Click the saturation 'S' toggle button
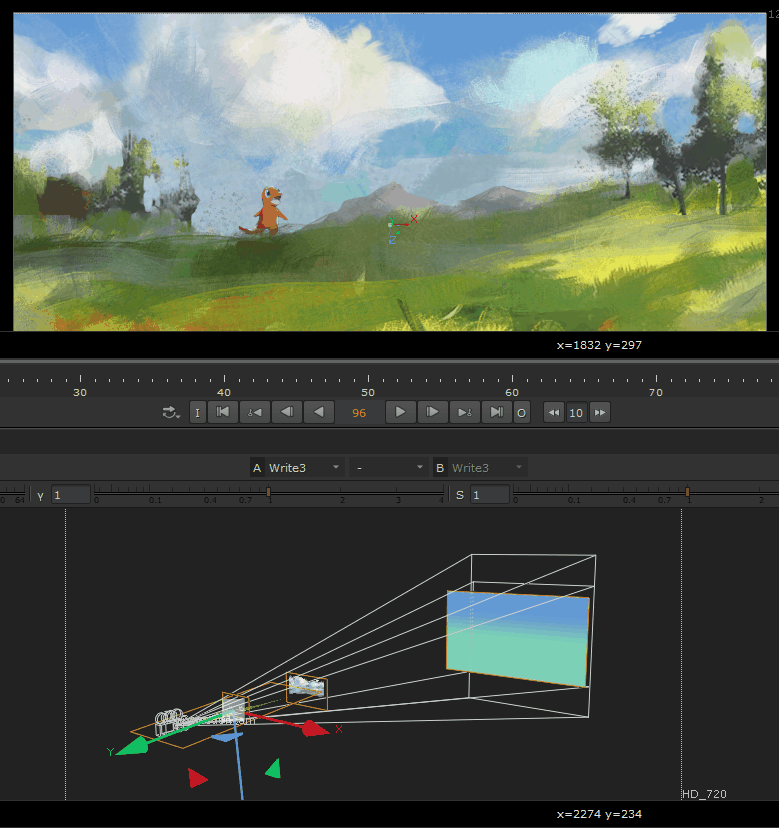779x828 pixels. tap(460, 495)
